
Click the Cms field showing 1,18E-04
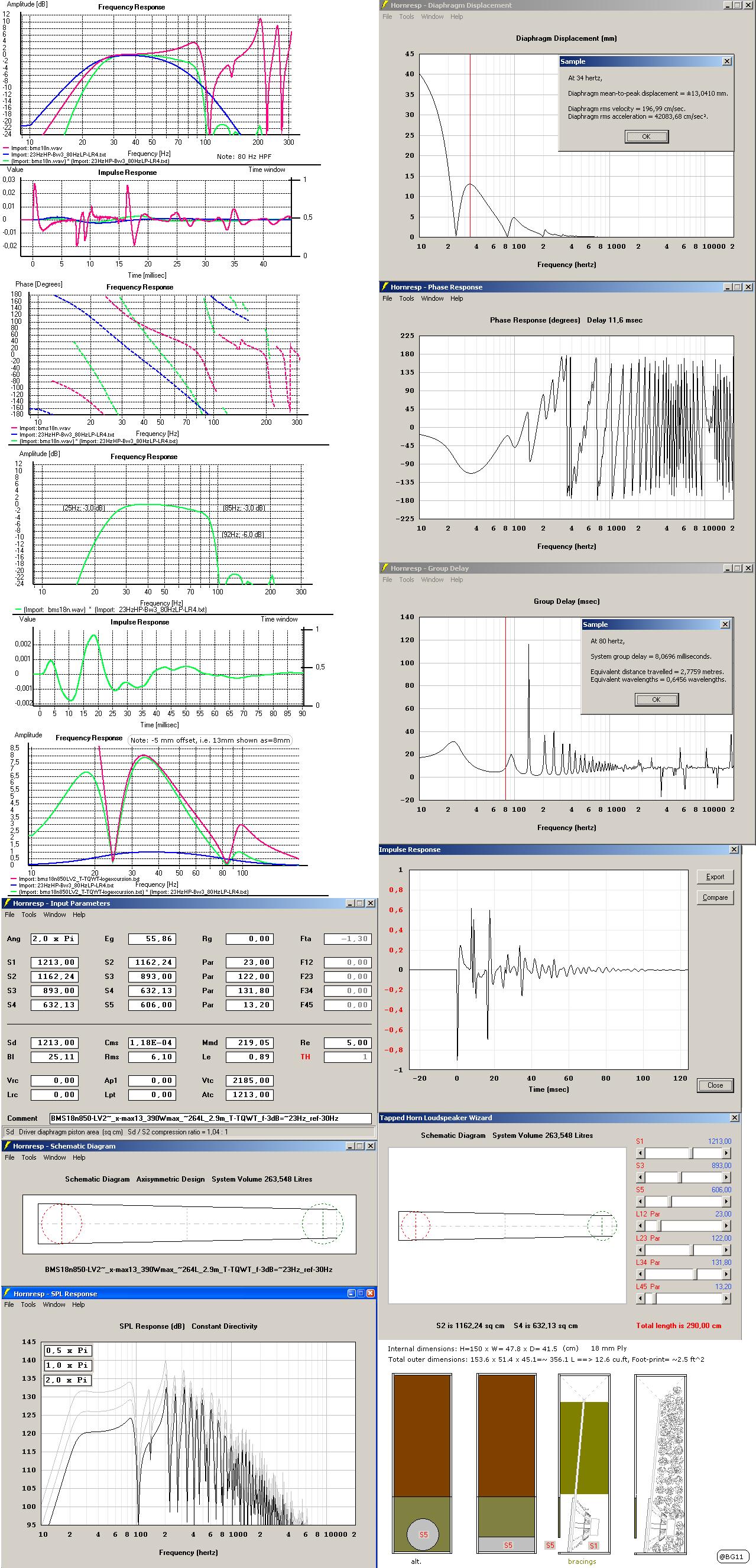tap(152, 1043)
